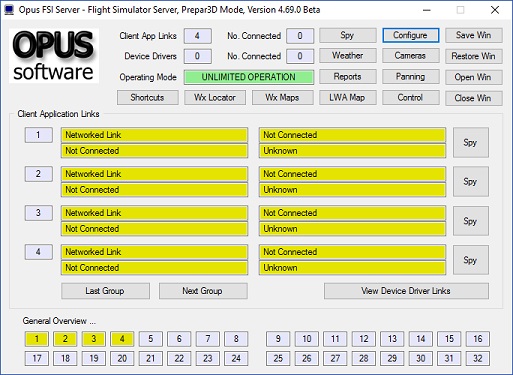Select overview indicator 5

click(151, 339)
